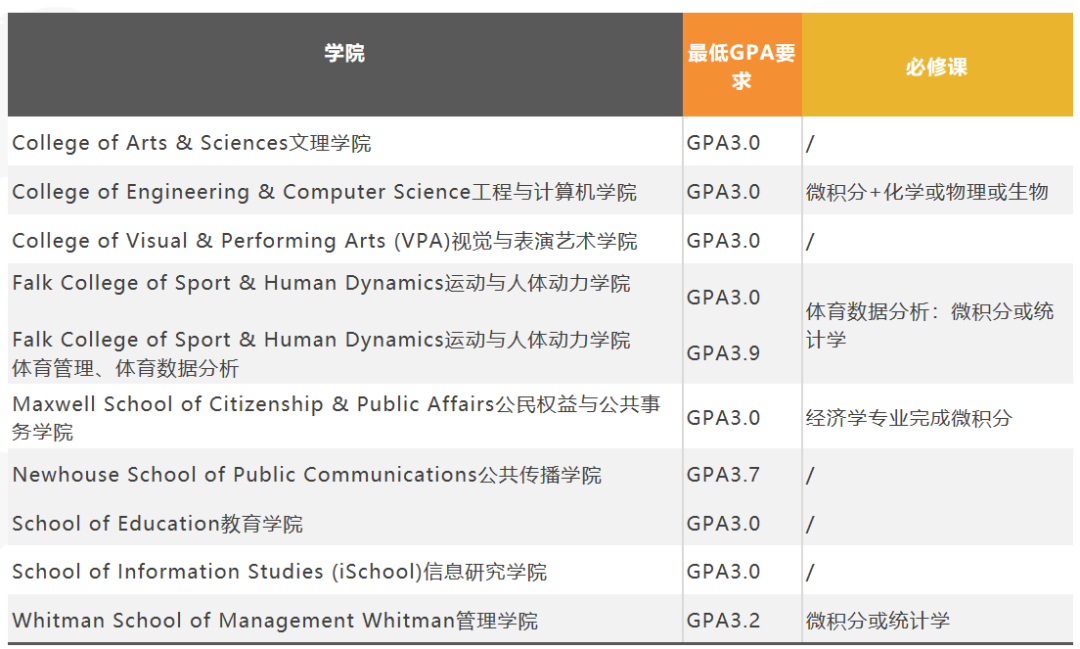Click GPA3.0 in the Engineering & Computer Science row
The image size is (1080, 649).
pyautogui.click(x=723, y=192)
